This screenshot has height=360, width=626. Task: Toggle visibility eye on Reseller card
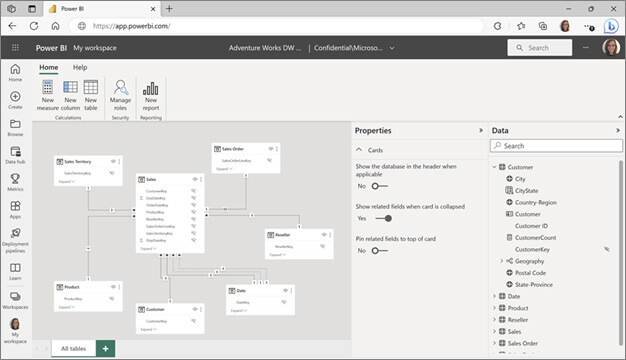(x=324, y=235)
